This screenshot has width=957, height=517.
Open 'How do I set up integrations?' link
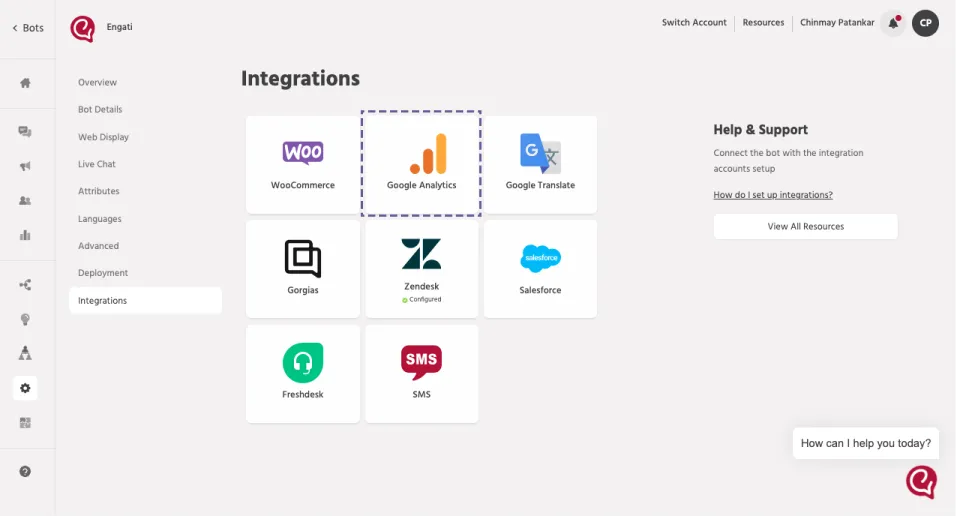point(773,195)
